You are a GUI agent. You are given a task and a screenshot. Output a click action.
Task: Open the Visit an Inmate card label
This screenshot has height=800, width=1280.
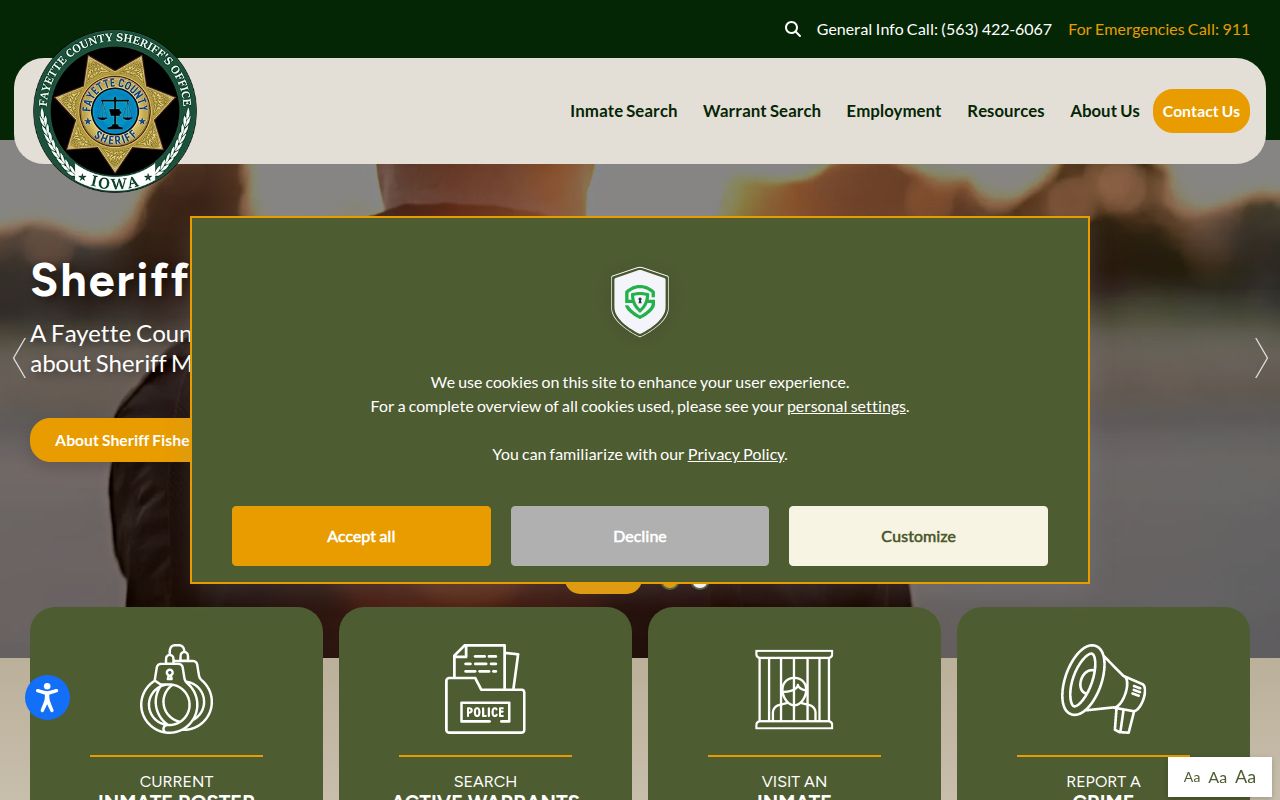794,789
